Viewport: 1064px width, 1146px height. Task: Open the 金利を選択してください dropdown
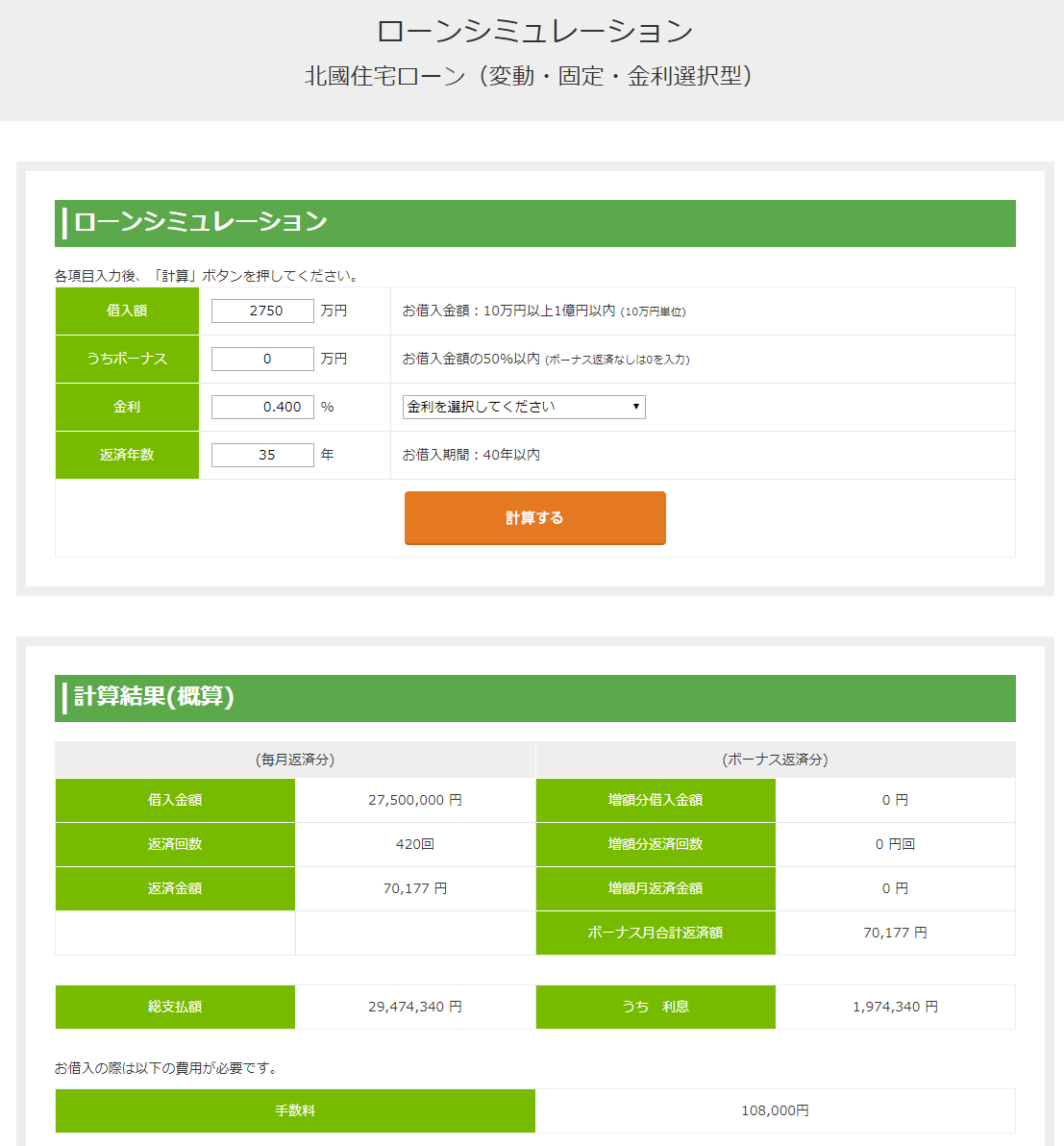(x=524, y=407)
